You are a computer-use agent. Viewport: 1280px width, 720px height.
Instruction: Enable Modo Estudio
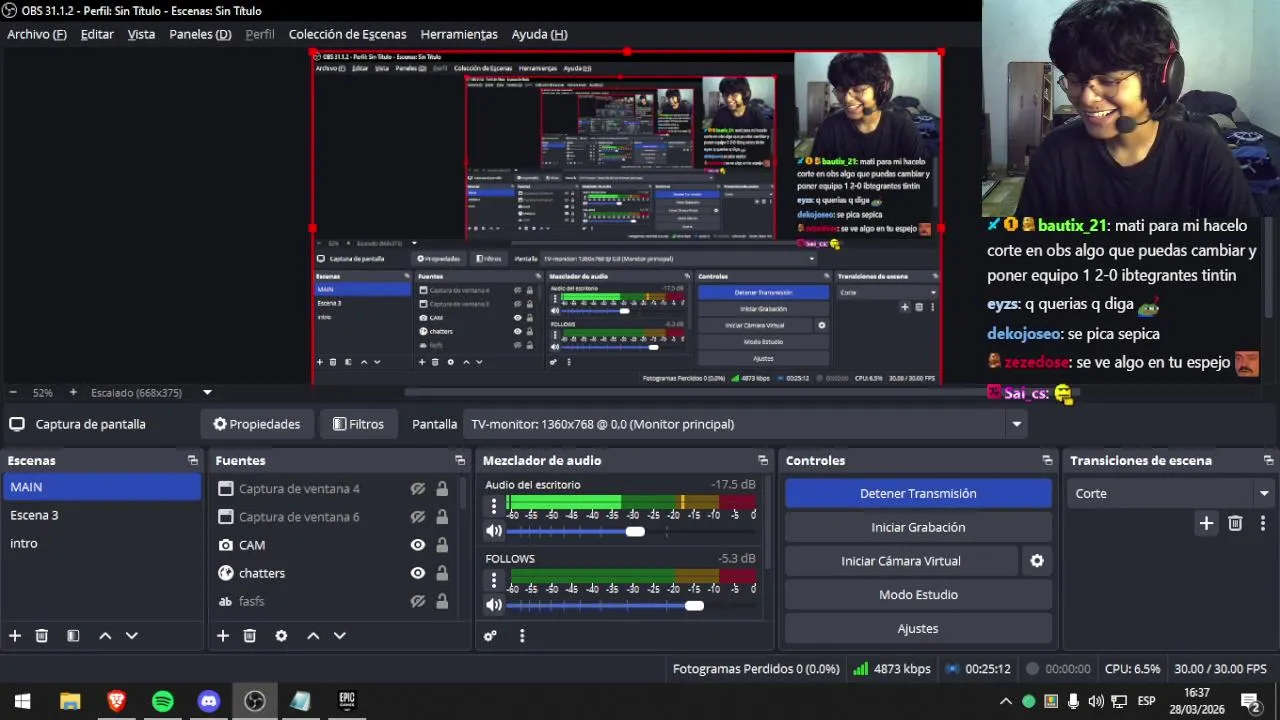pos(918,595)
